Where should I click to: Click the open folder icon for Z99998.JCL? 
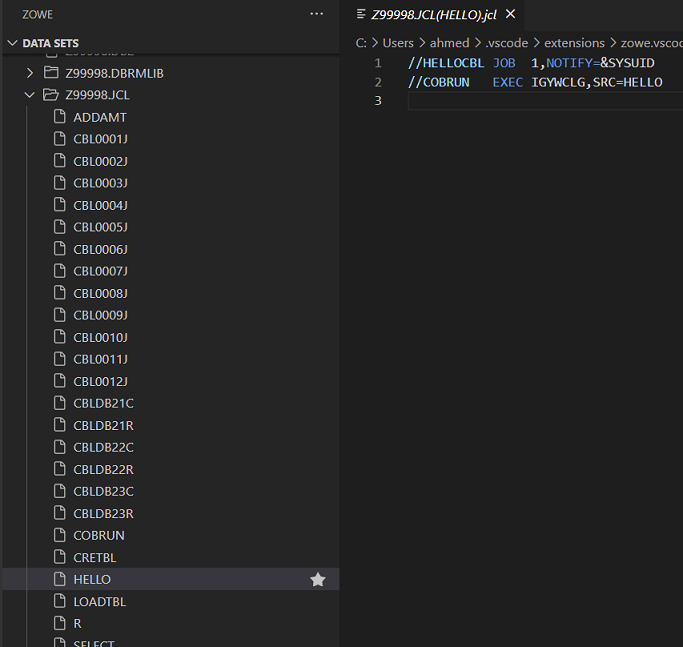point(52,95)
